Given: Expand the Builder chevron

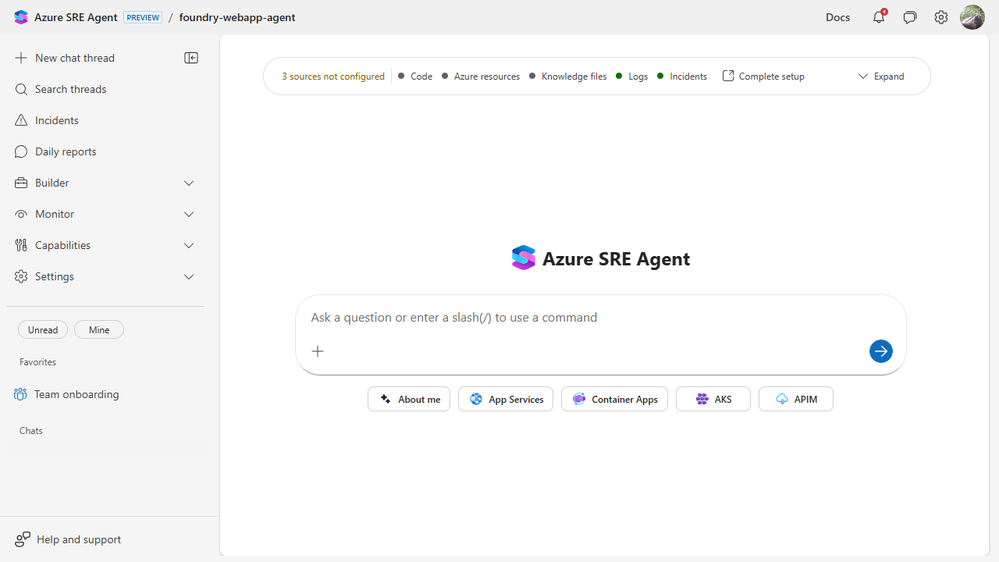Looking at the screenshot, I should click(x=189, y=183).
